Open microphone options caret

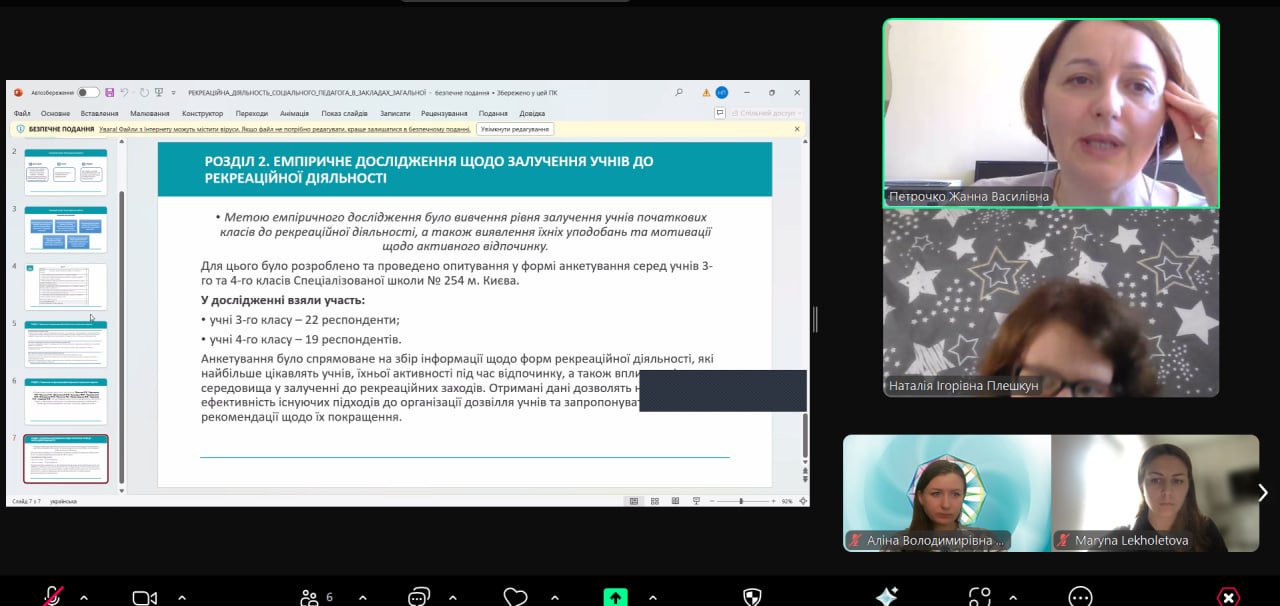(84, 598)
